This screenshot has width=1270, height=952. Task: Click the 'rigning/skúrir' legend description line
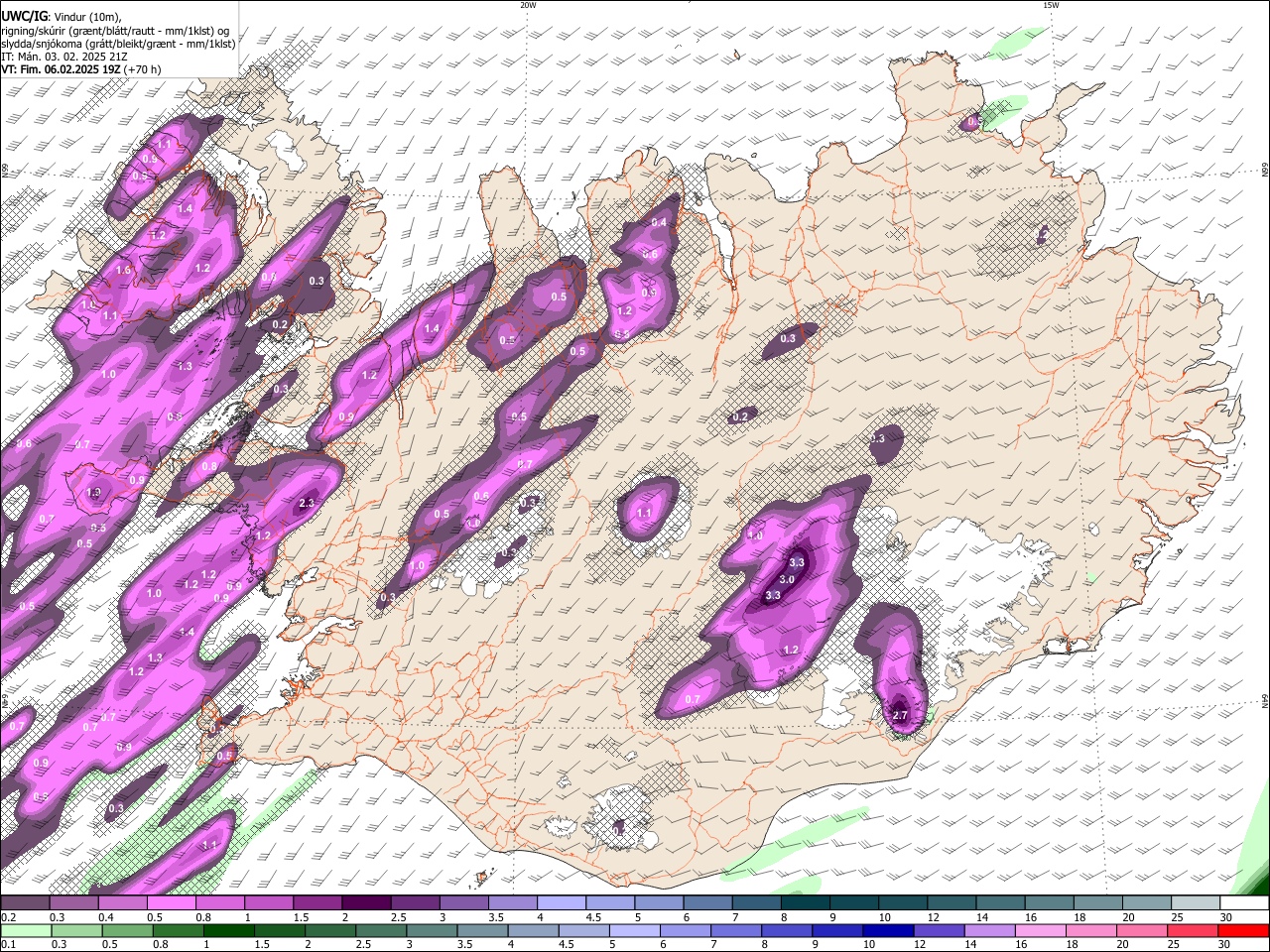[x=115, y=30]
